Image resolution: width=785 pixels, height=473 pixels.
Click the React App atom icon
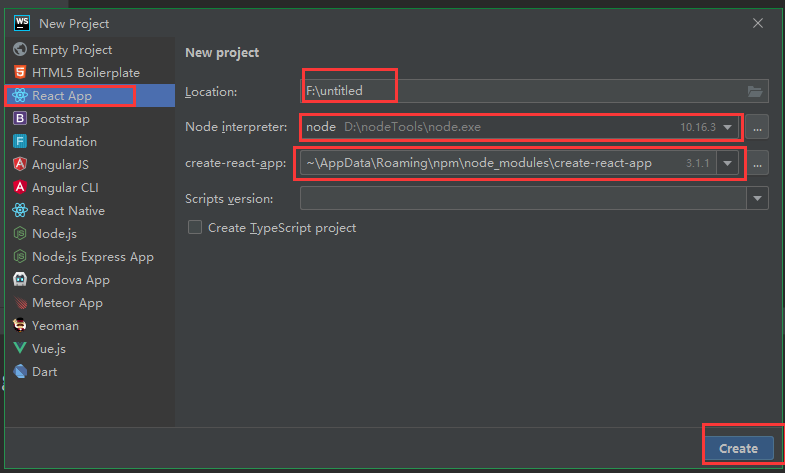[20, 96]
